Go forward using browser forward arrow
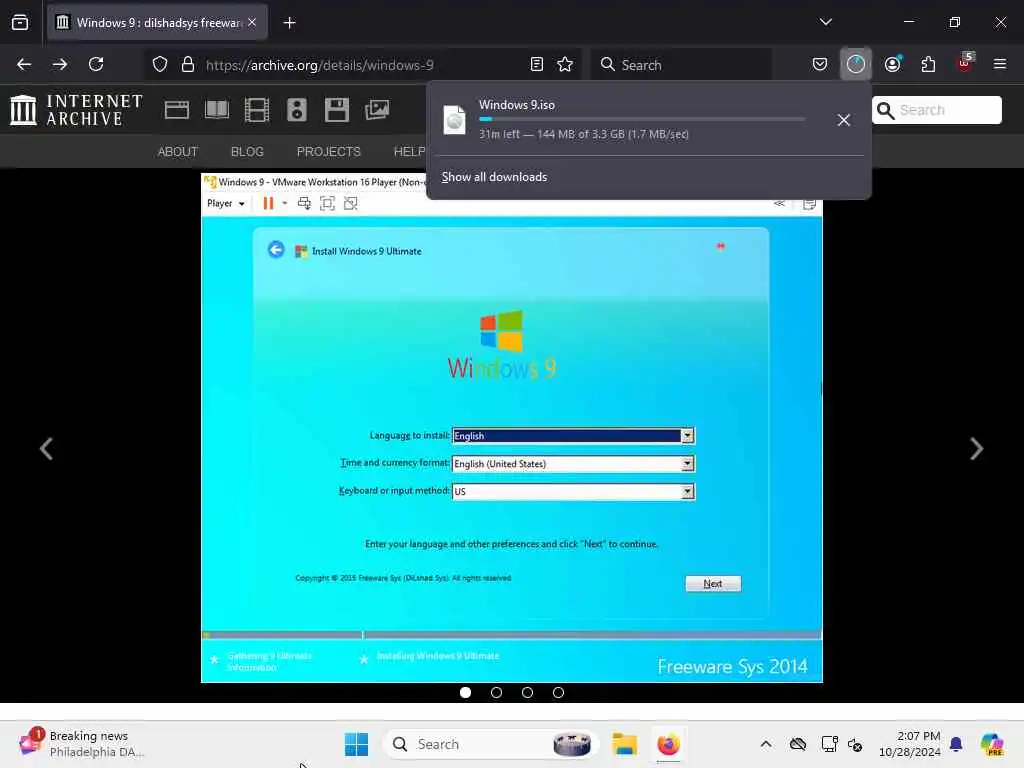Image resolution: width=1024 pixels, height=768 pixels. [x=60, y=64]
